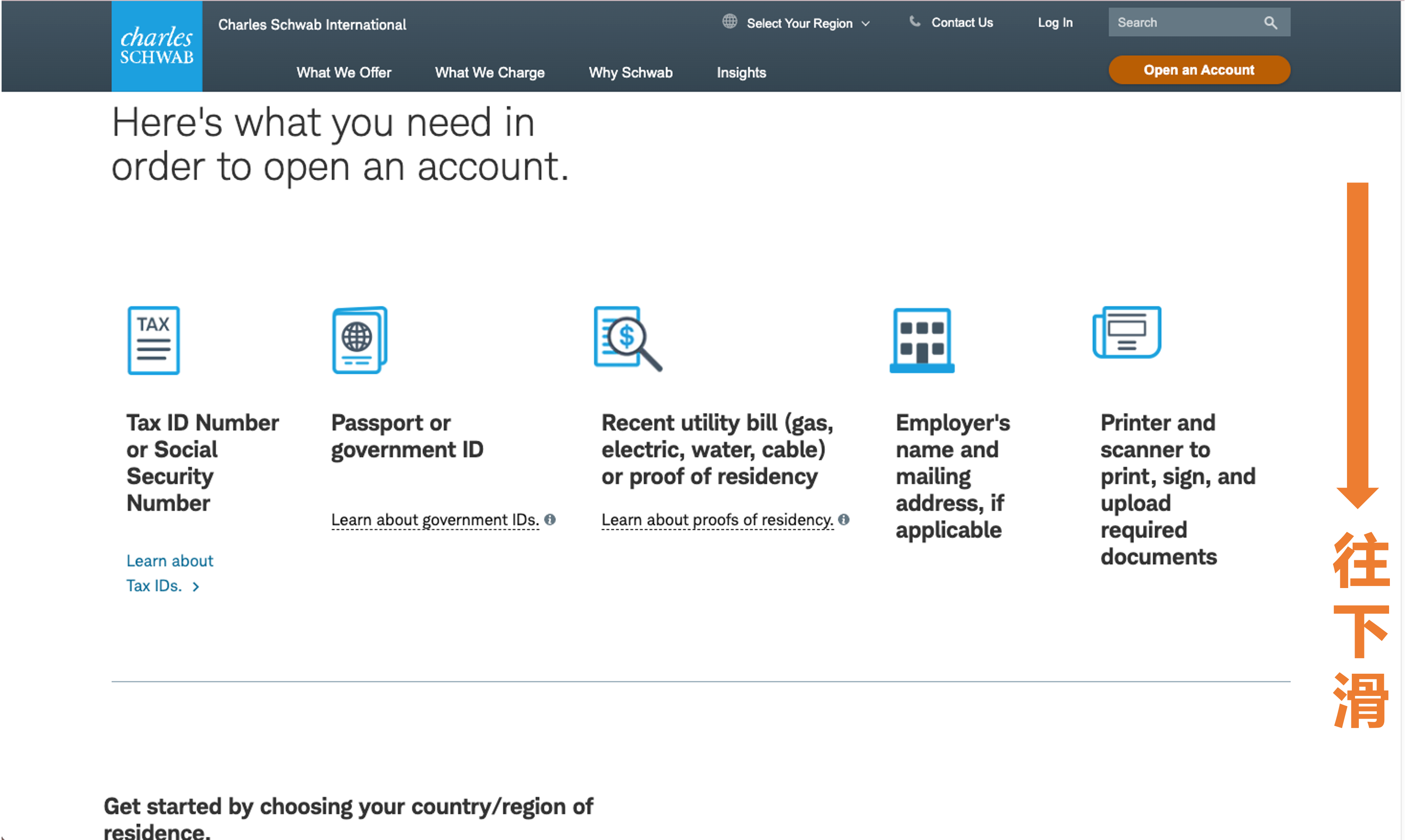
Task: Click the magnifying glass search icon
Action: pos(1270,23)
